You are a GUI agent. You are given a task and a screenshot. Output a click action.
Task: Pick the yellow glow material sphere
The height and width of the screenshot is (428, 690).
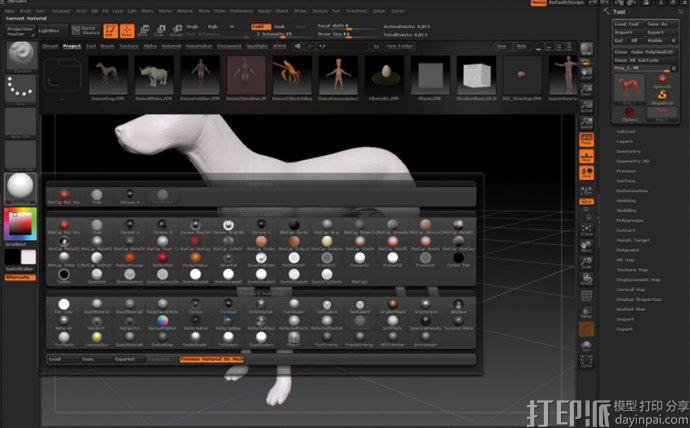[x=97, y=339]
